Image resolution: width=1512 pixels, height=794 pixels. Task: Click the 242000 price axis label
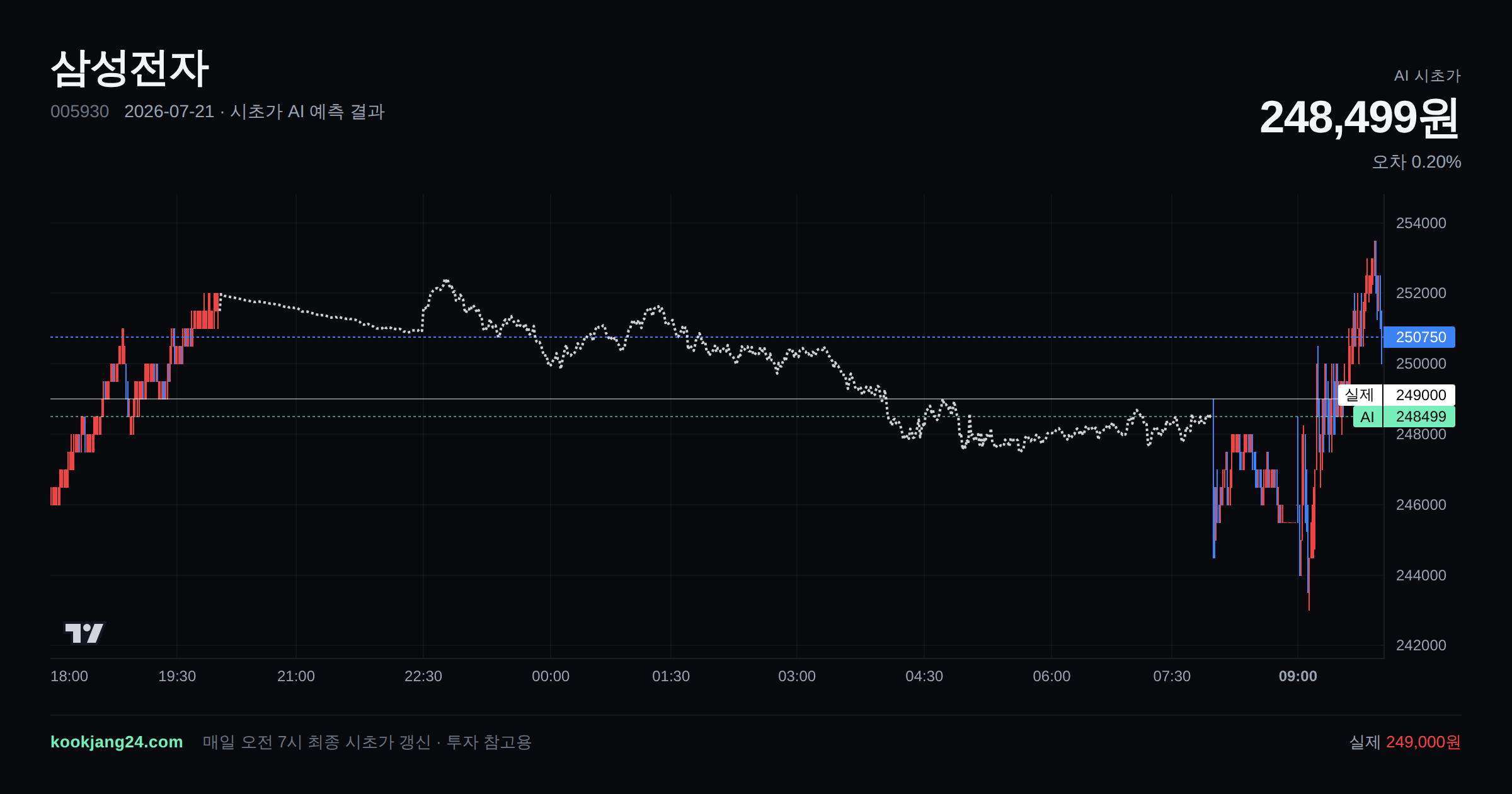point(1421,645)
